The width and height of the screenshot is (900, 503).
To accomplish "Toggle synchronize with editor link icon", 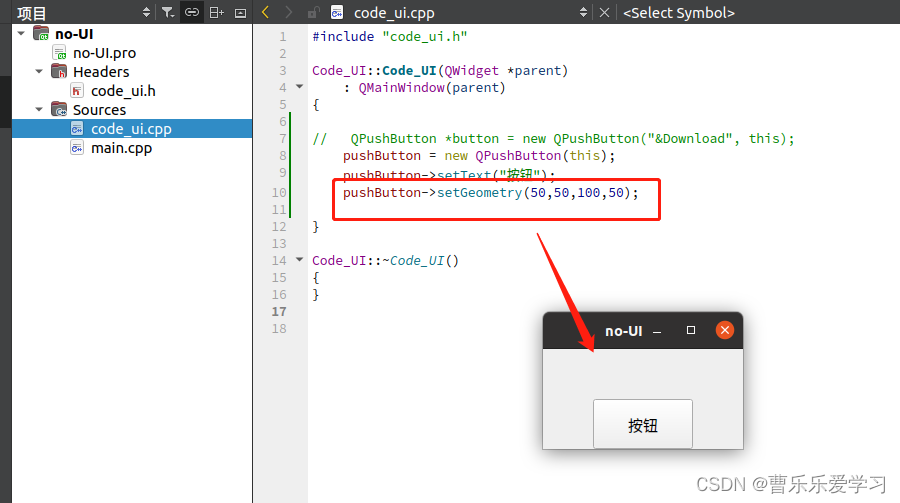I will (x=192, y=13).
